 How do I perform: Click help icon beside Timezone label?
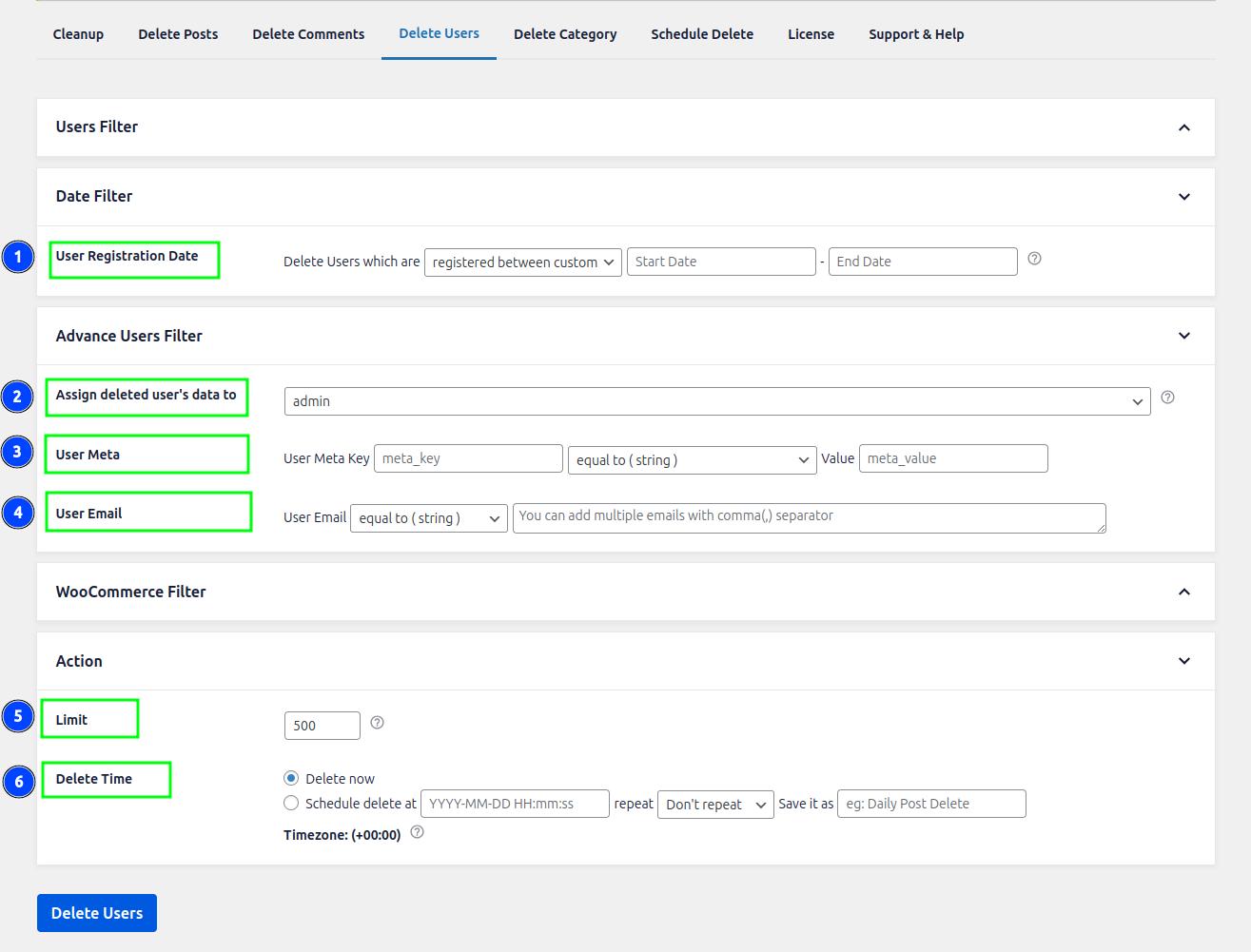417,832
